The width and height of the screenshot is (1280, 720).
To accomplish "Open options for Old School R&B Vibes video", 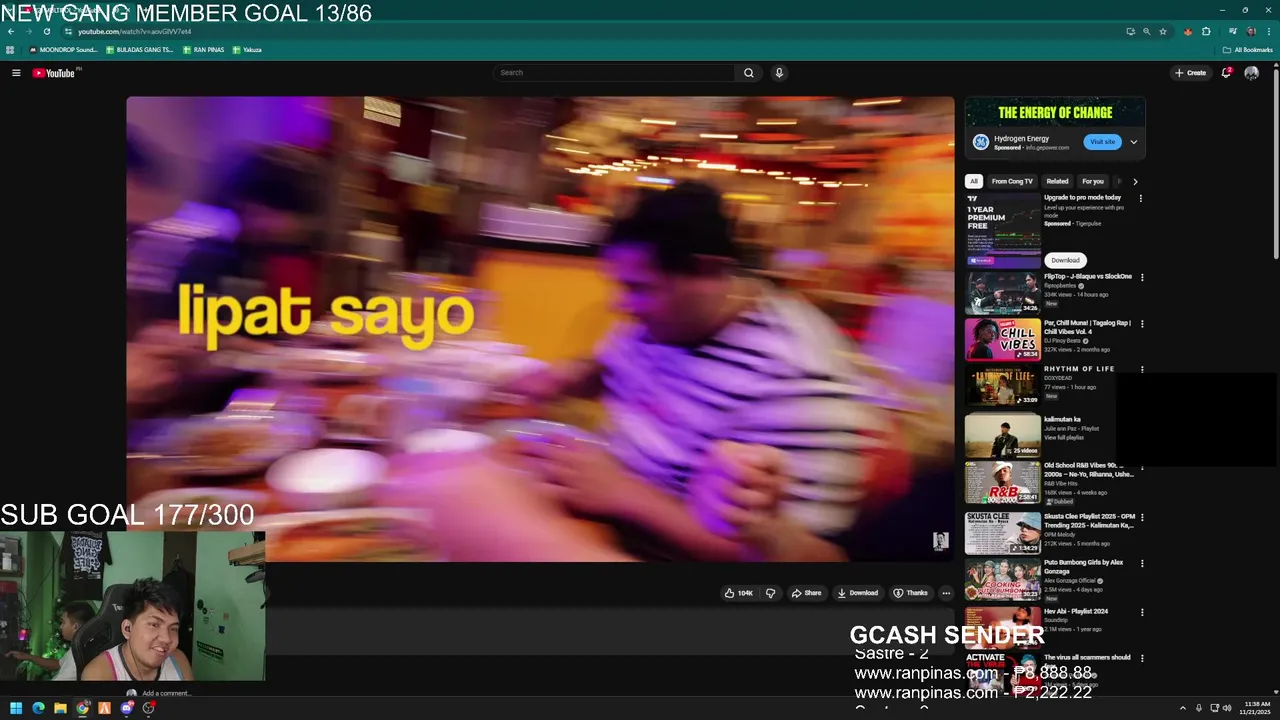I will coord(1141,466).
